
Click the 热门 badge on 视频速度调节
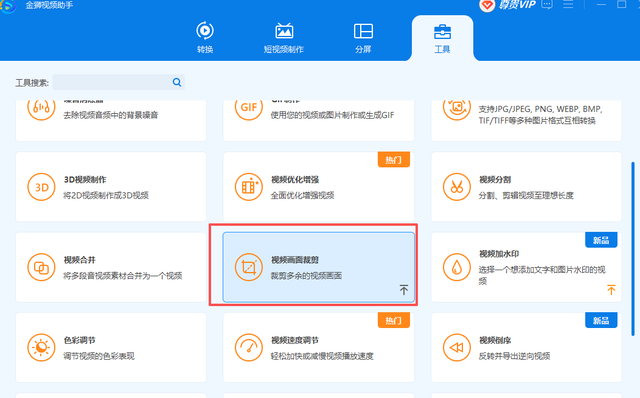(x=393, y=320)
